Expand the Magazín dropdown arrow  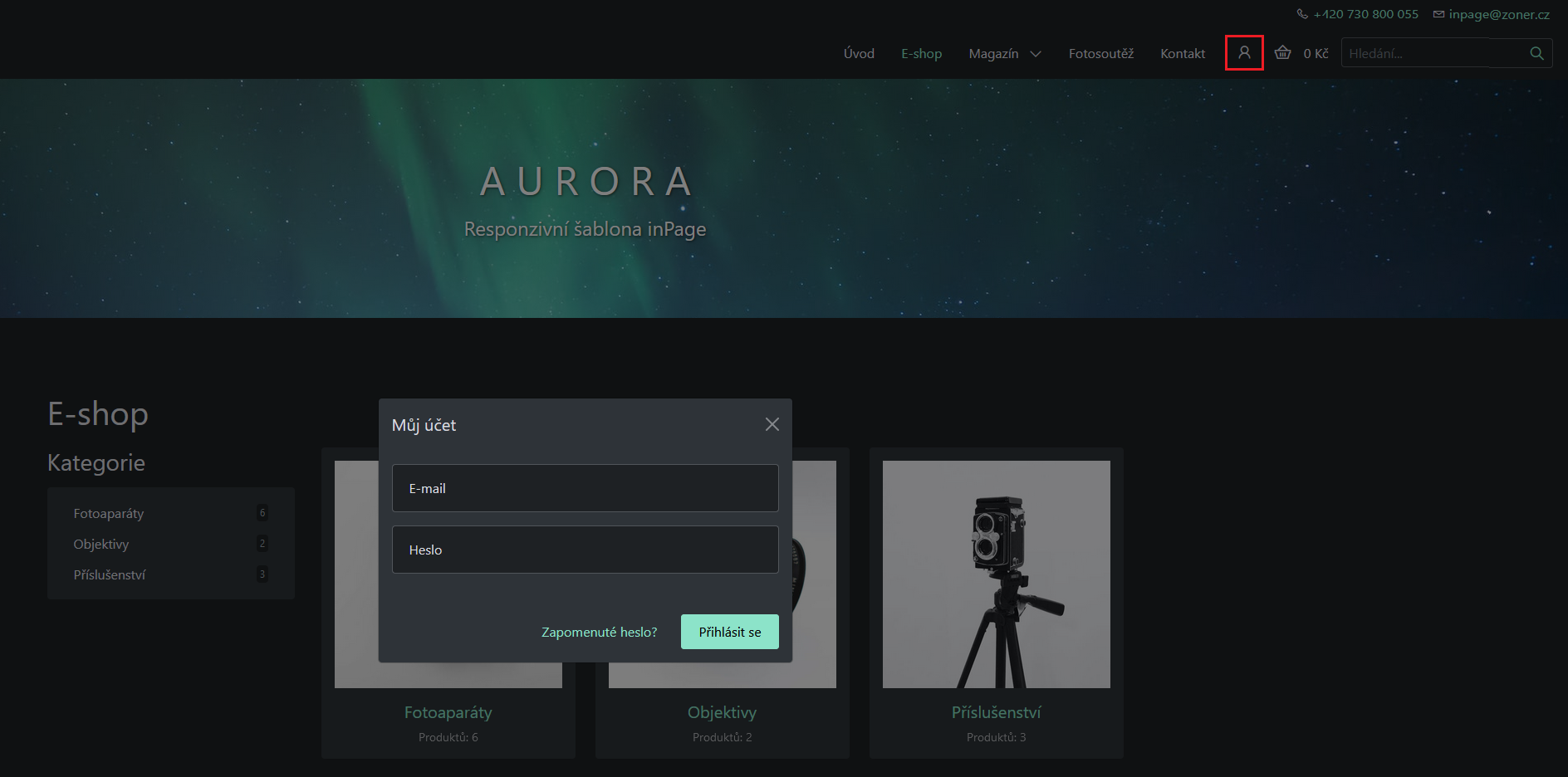1036,54
